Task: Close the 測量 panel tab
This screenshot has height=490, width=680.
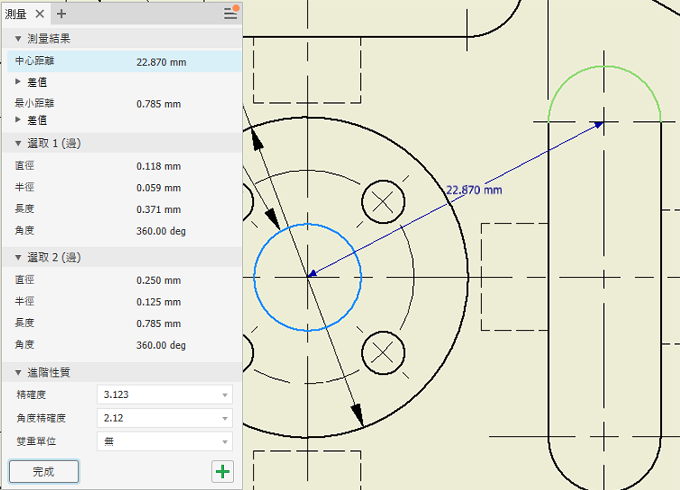Action: tap(39, 14)
